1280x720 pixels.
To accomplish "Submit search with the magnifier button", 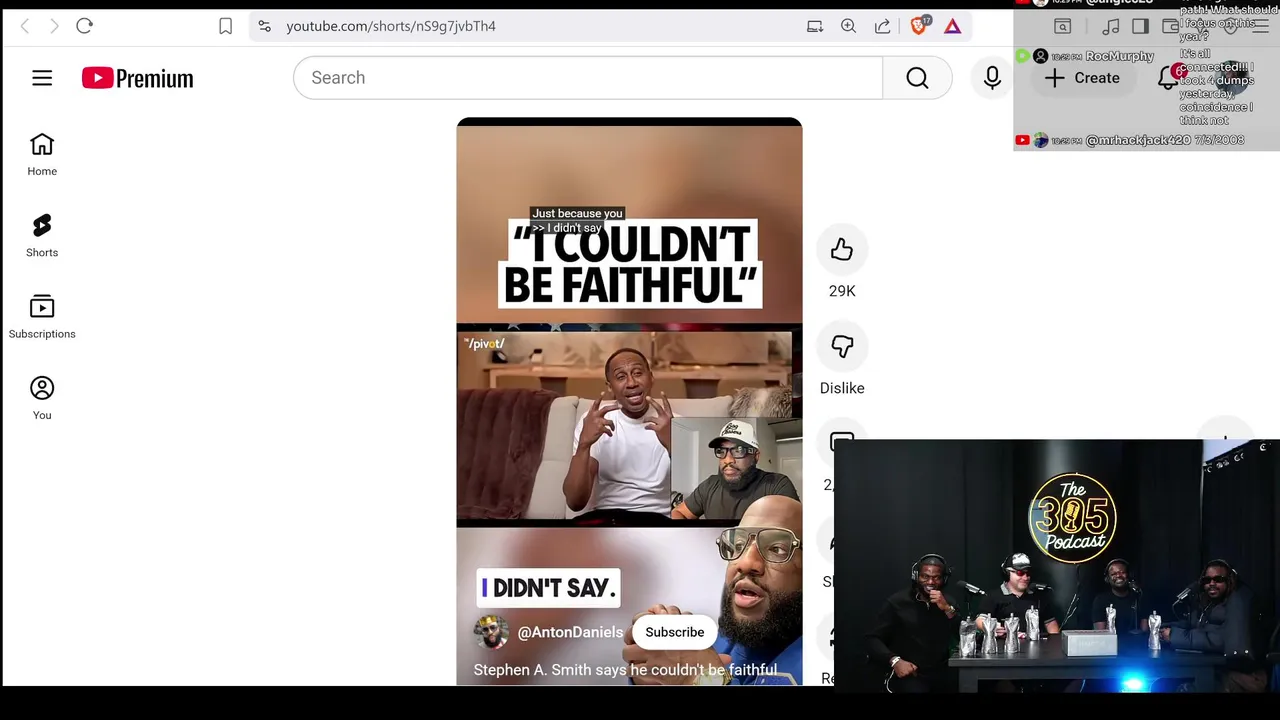I will pyautogui.click(x=917, y=78).
